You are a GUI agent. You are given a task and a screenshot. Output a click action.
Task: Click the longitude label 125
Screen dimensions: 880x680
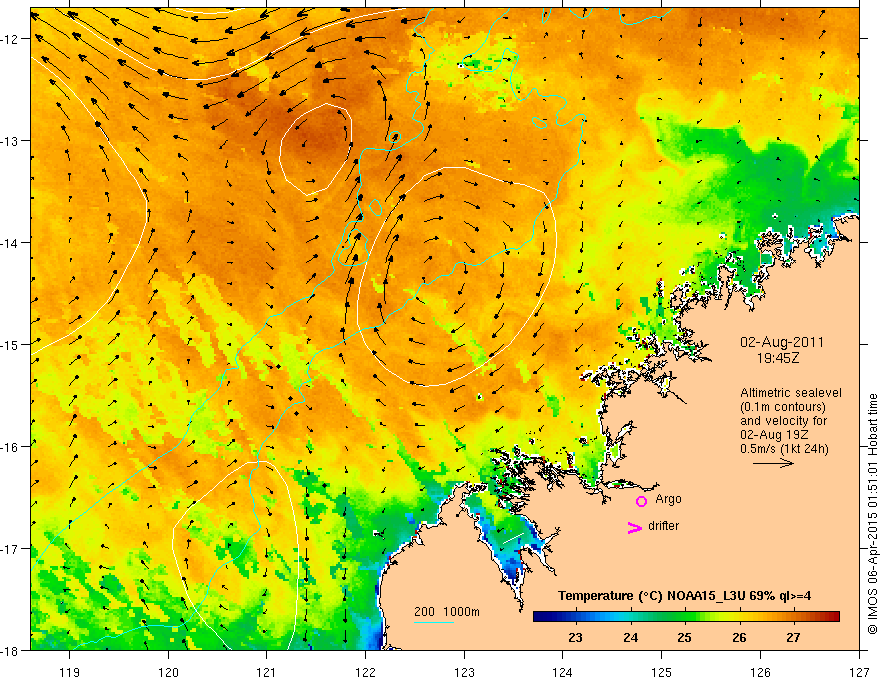click(661, 672)
